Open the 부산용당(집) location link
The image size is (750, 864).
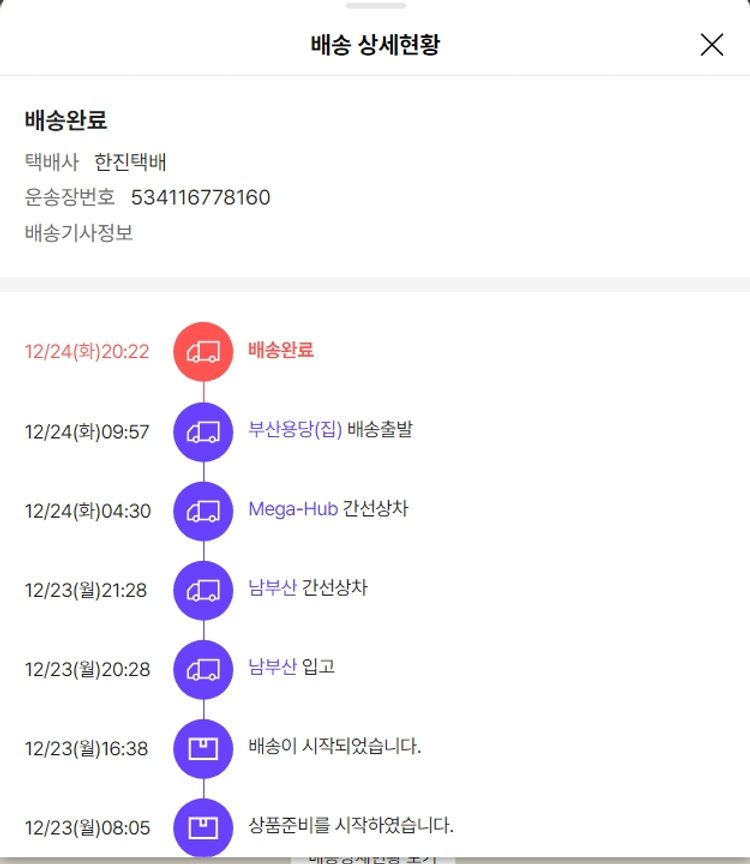pyautogui.click(x=295, y=429)
